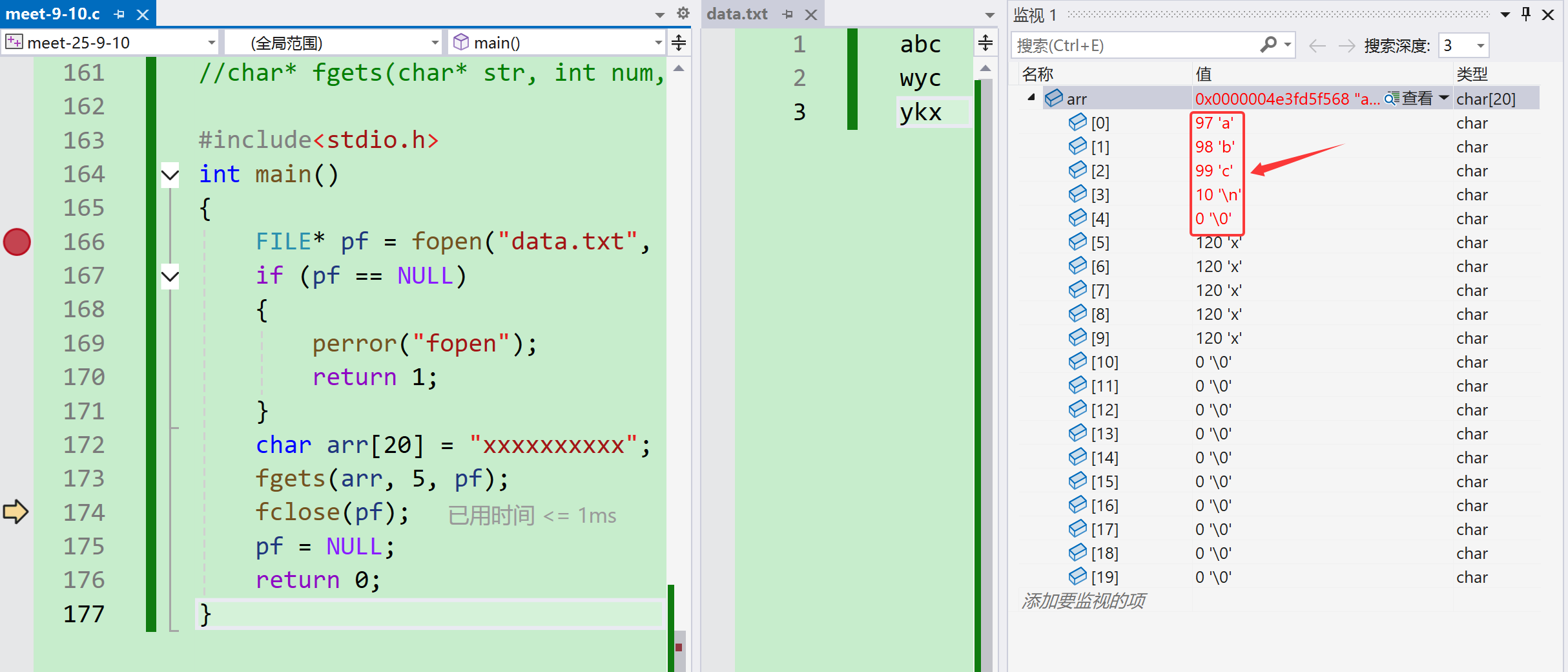Click the yellow execution arrow at line 174
The height and width of the screenshot is (672, 1568).
pos(15,512)
